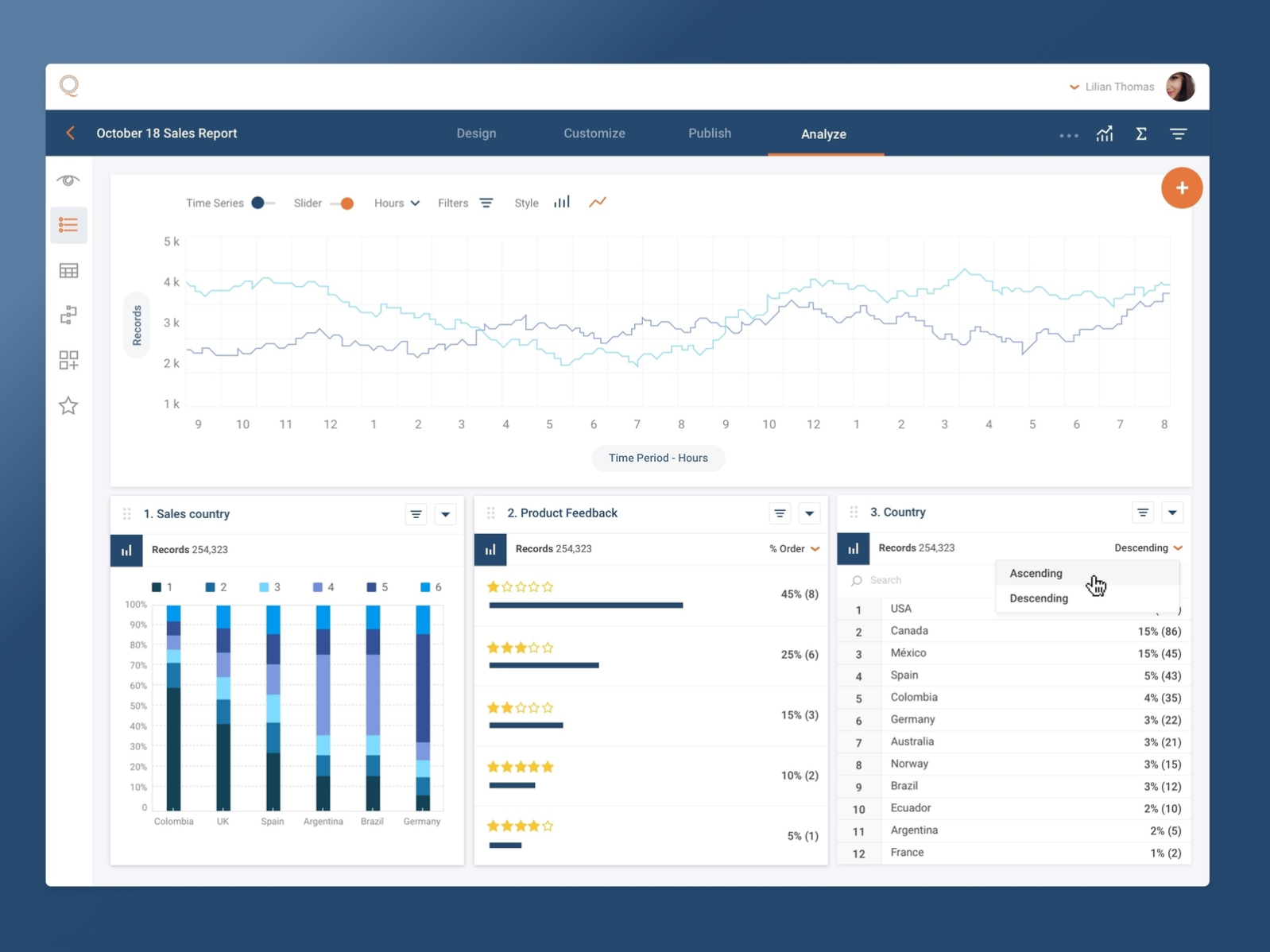Click the Time Period - Hours label button
The height and width of the screenshot is (952, 1270).
coord(658,458)
